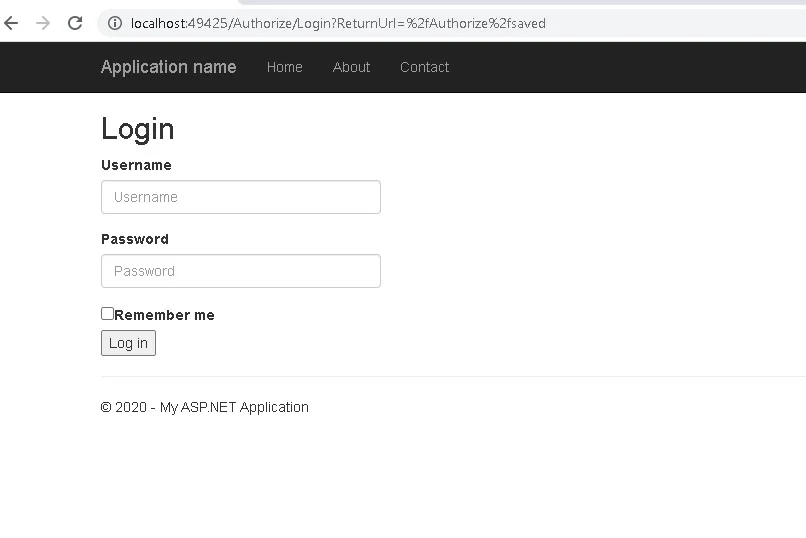Click the bold Username label above the field

pyautogui.click(x=136, y=165)
